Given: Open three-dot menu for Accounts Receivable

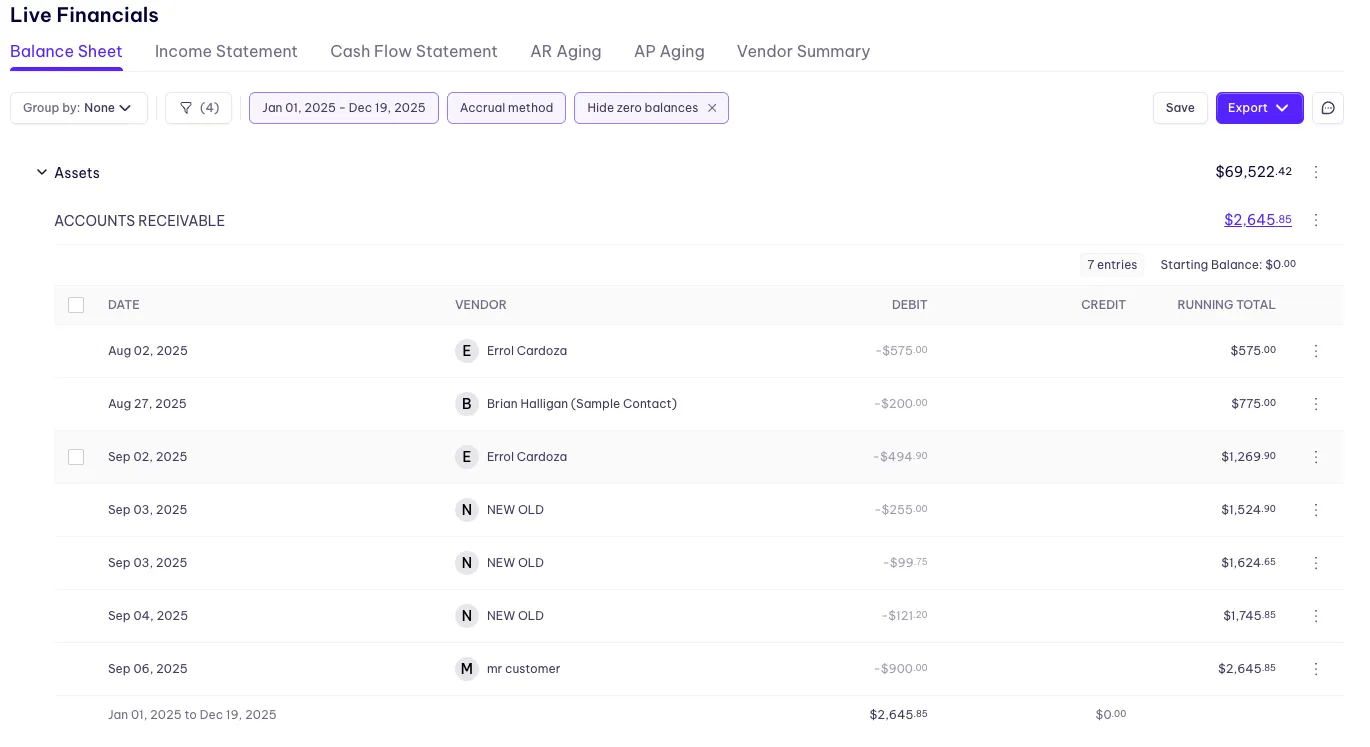Looking at the screenshot, I should (1316, 220).
